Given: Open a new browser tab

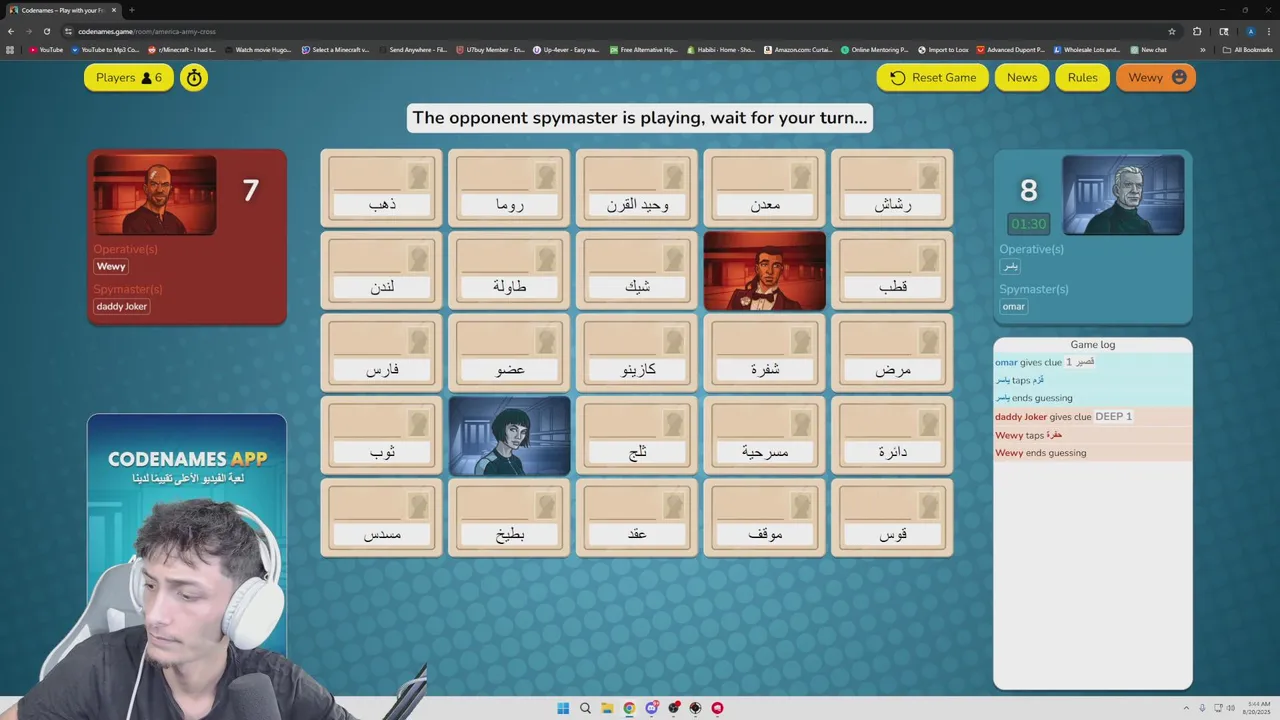Looking at the screenshot, I should click(x=131, y=10).
